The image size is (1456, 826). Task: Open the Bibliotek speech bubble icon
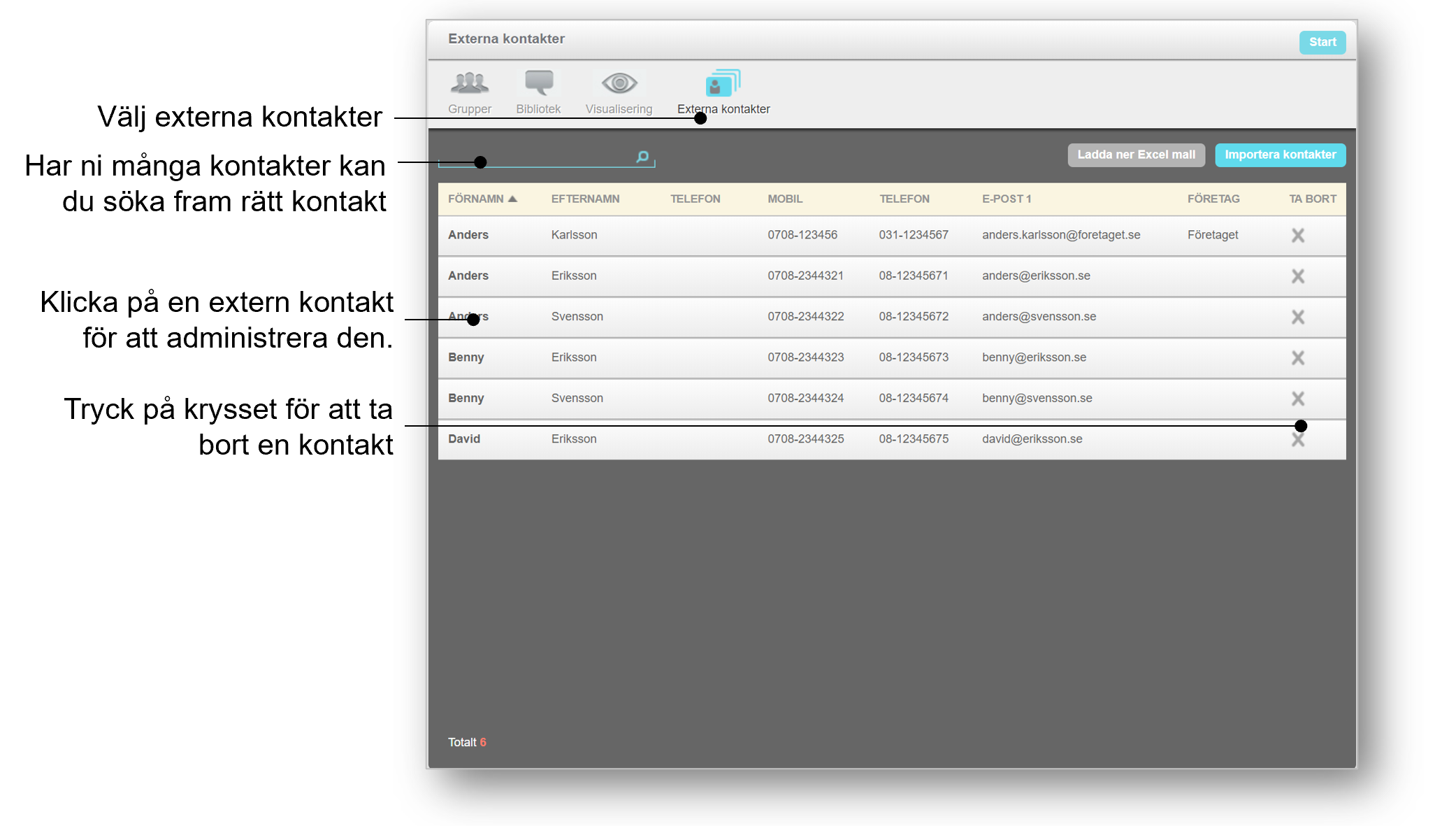(x=538, y=83)
